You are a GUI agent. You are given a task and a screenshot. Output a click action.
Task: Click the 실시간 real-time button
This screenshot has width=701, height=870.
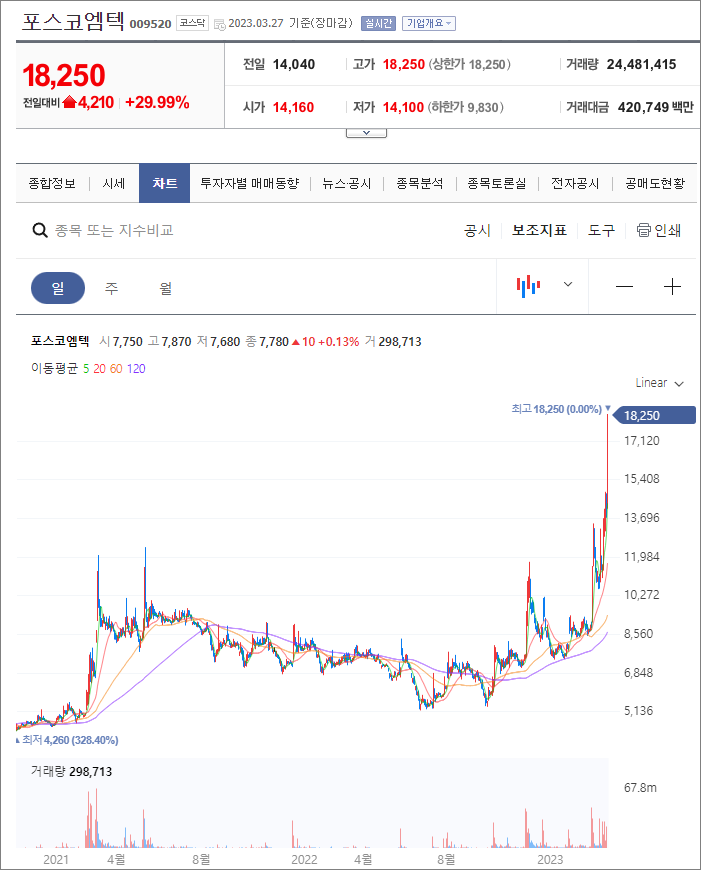tap(378, 23)
